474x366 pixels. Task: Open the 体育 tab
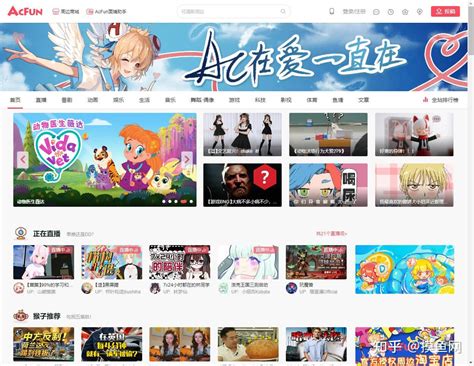click(x=312, y=100)
